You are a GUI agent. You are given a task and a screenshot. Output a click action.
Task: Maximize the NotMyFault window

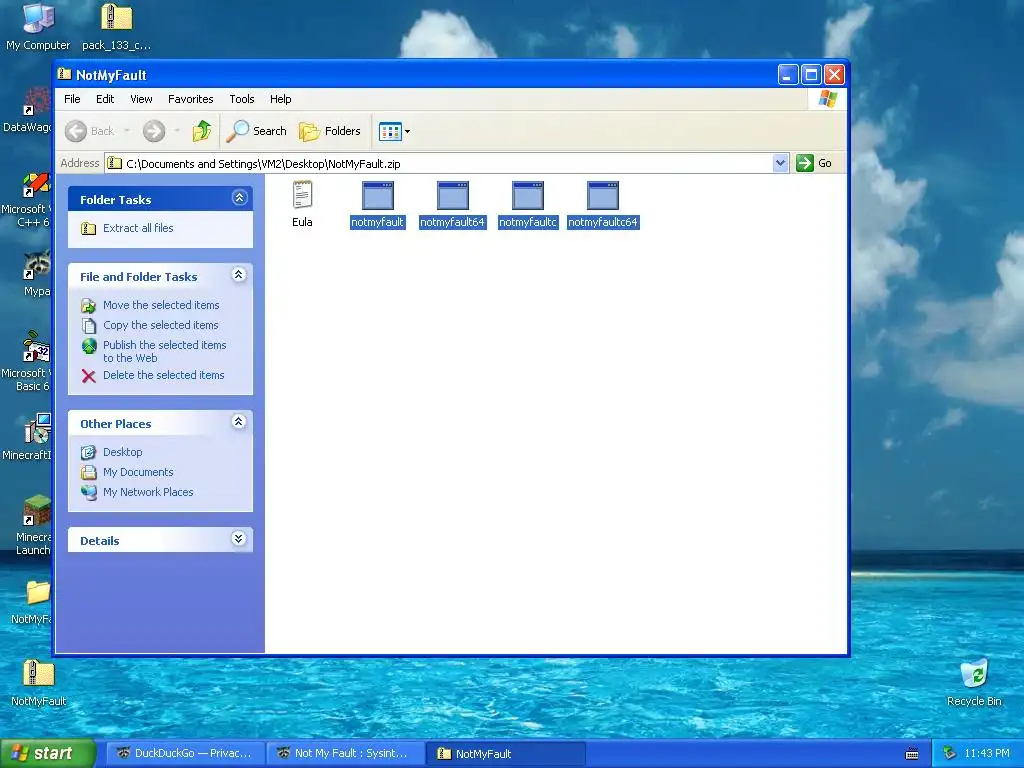coord(811,74)
